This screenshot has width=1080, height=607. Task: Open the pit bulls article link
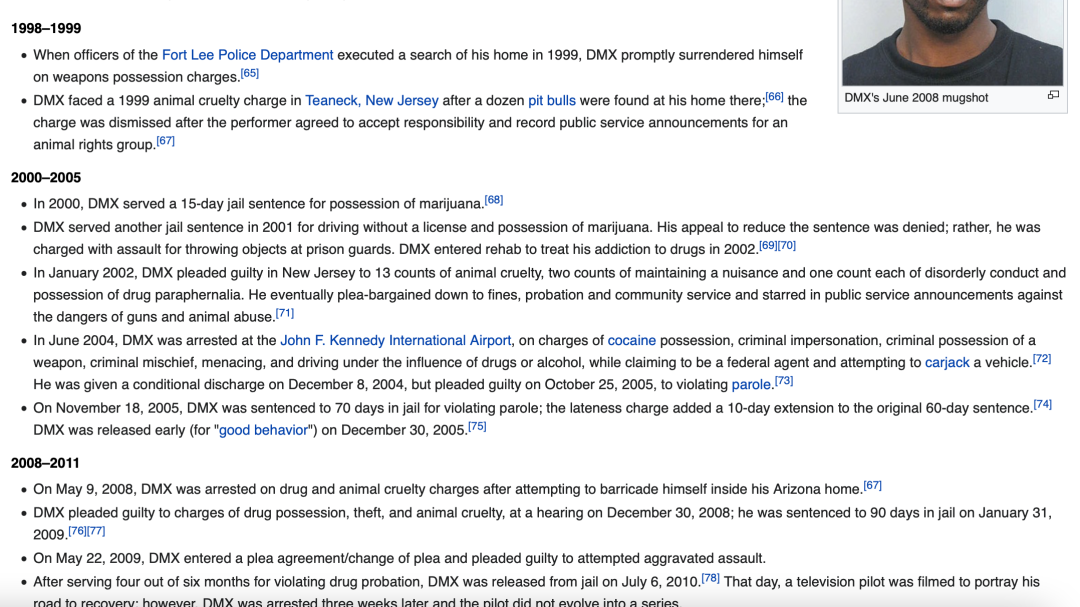click(552, 100)
